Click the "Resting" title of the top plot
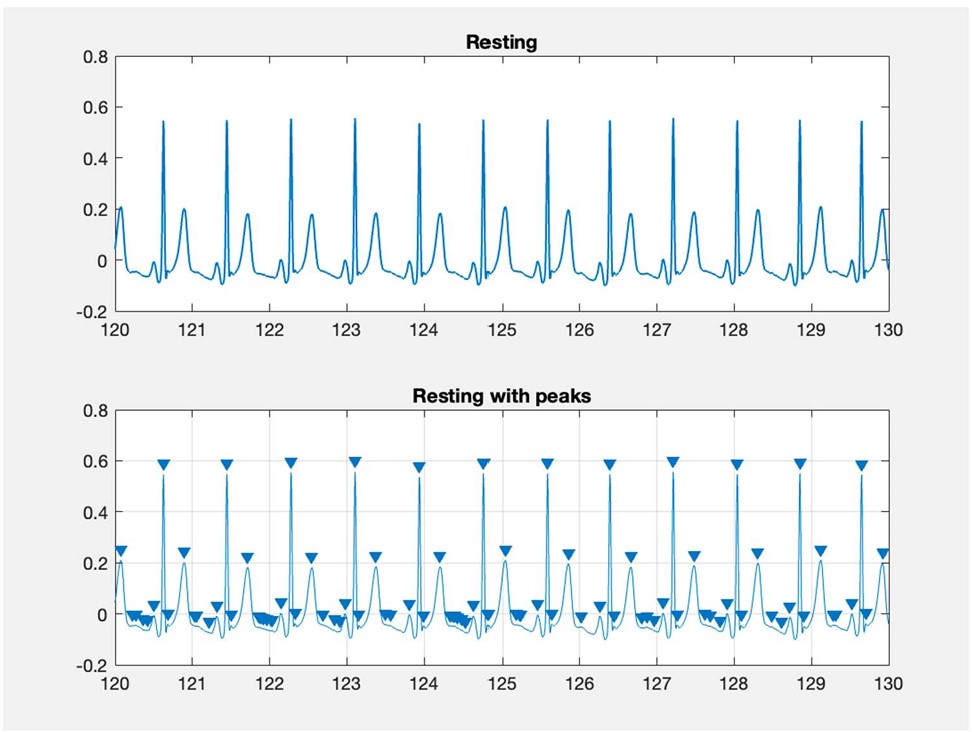972x732 pixels. (x=501, y=43)
